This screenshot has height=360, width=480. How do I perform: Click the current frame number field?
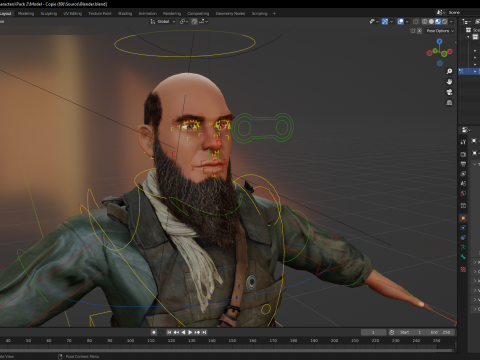(374, 332)
